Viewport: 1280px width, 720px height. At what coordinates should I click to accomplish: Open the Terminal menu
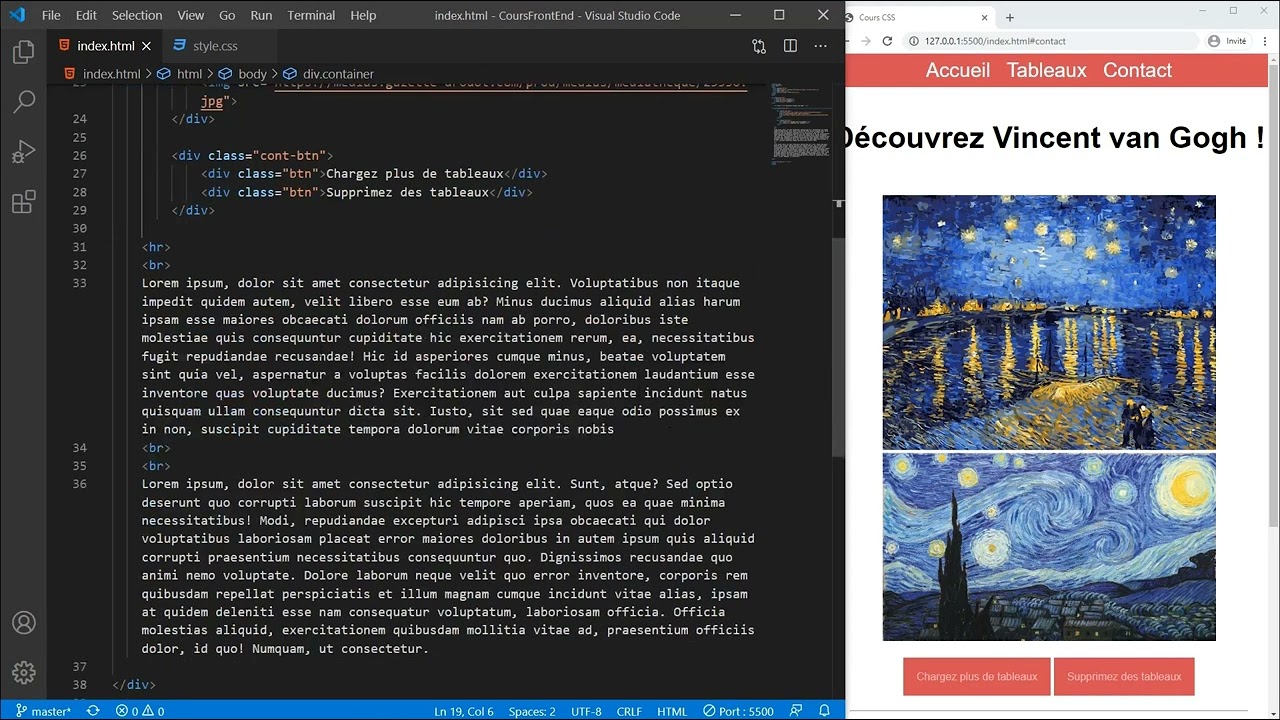[x=311, y=15]
